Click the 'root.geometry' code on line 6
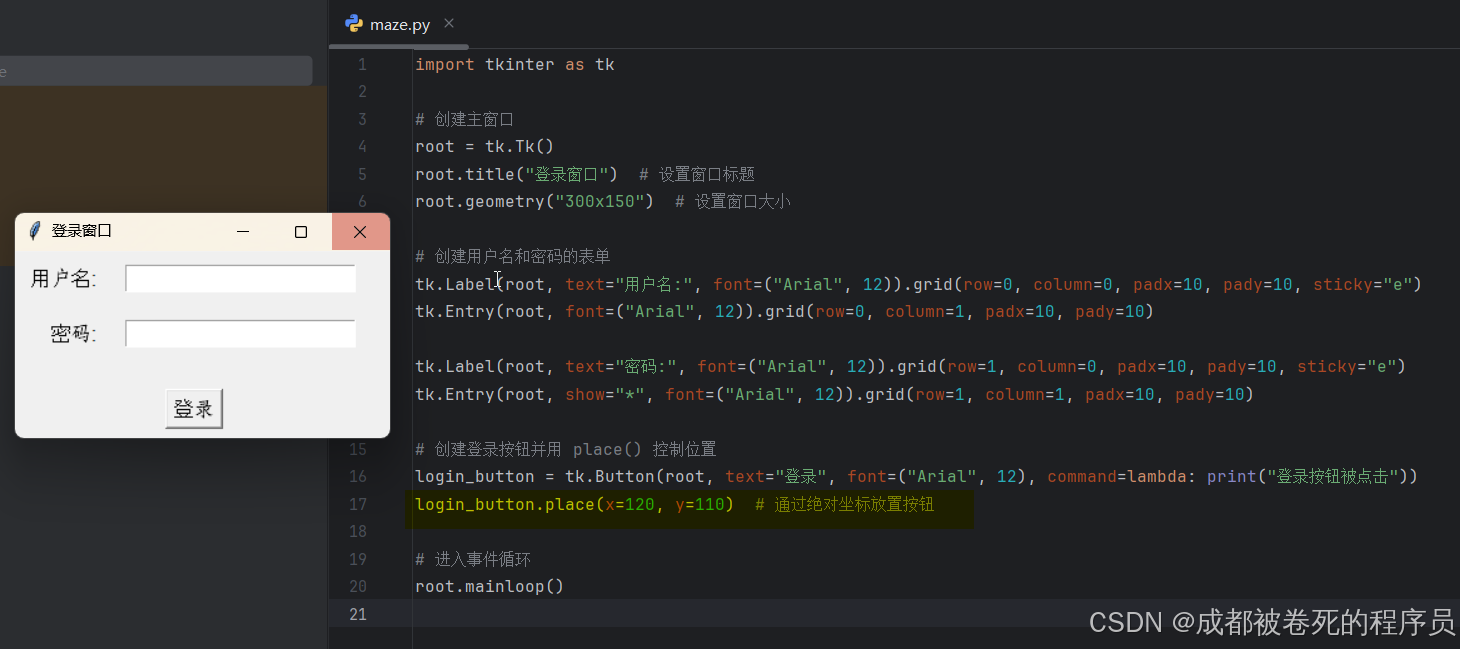 point(480,201)
